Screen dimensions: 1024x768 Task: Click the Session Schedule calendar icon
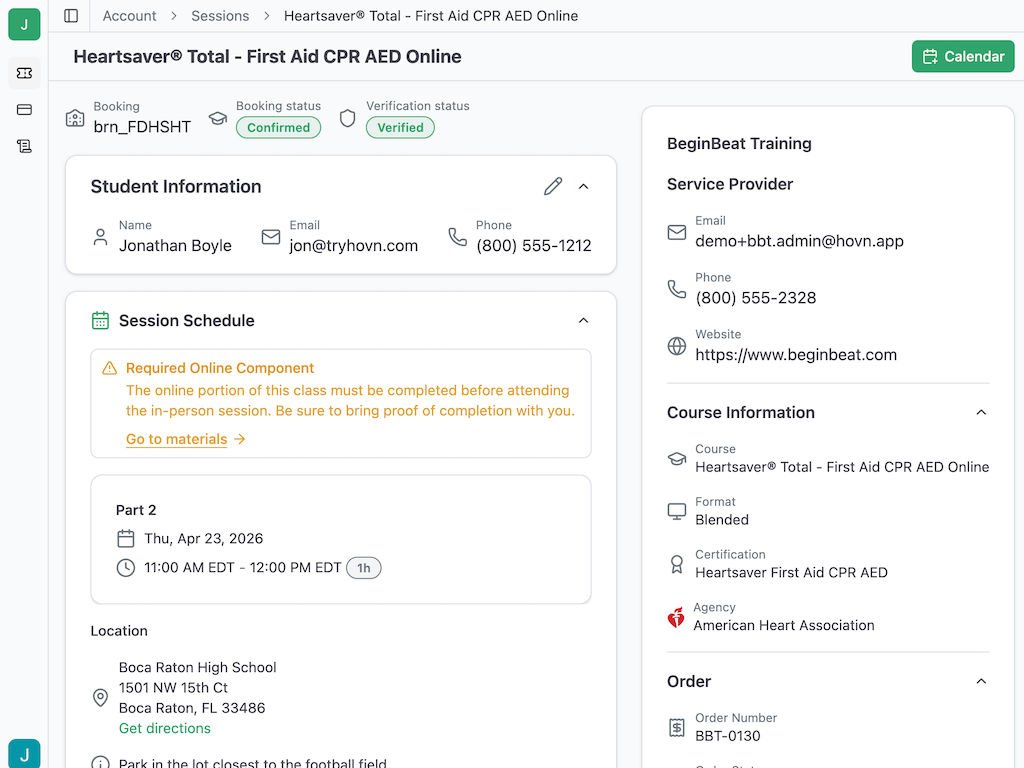click(100, 321)
